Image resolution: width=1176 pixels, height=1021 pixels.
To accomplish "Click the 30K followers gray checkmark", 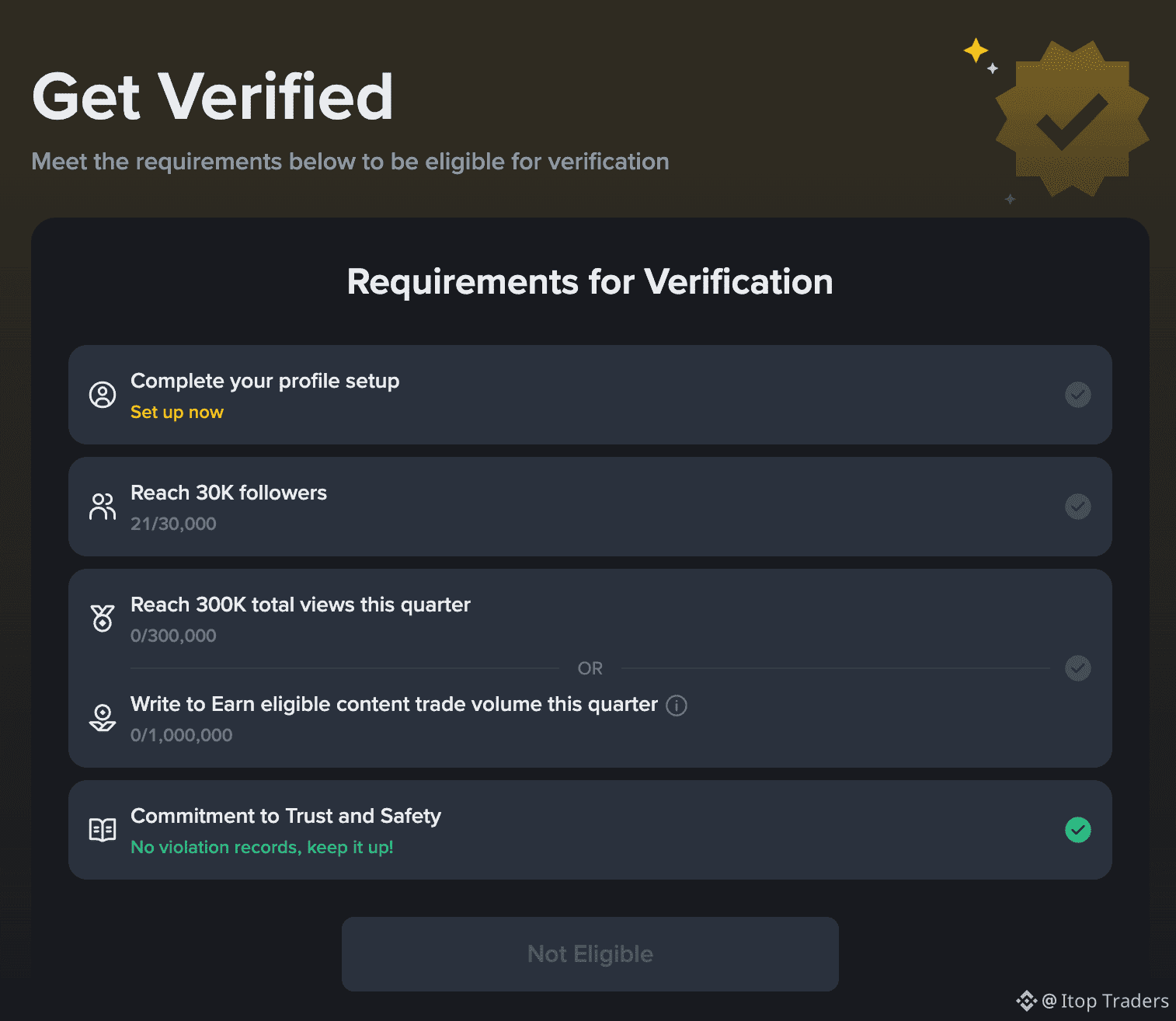I will point(1077,507).
